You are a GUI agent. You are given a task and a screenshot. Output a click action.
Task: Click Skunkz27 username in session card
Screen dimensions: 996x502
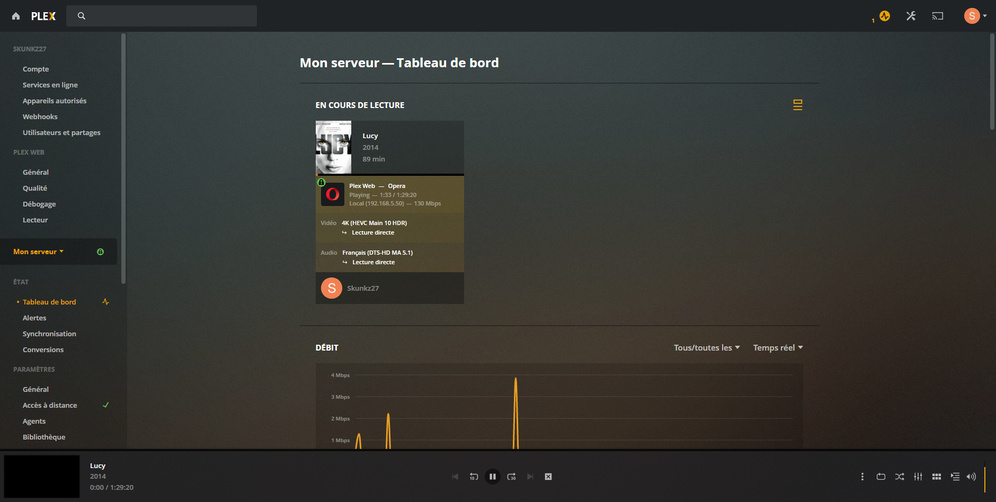tap(363, 288)
